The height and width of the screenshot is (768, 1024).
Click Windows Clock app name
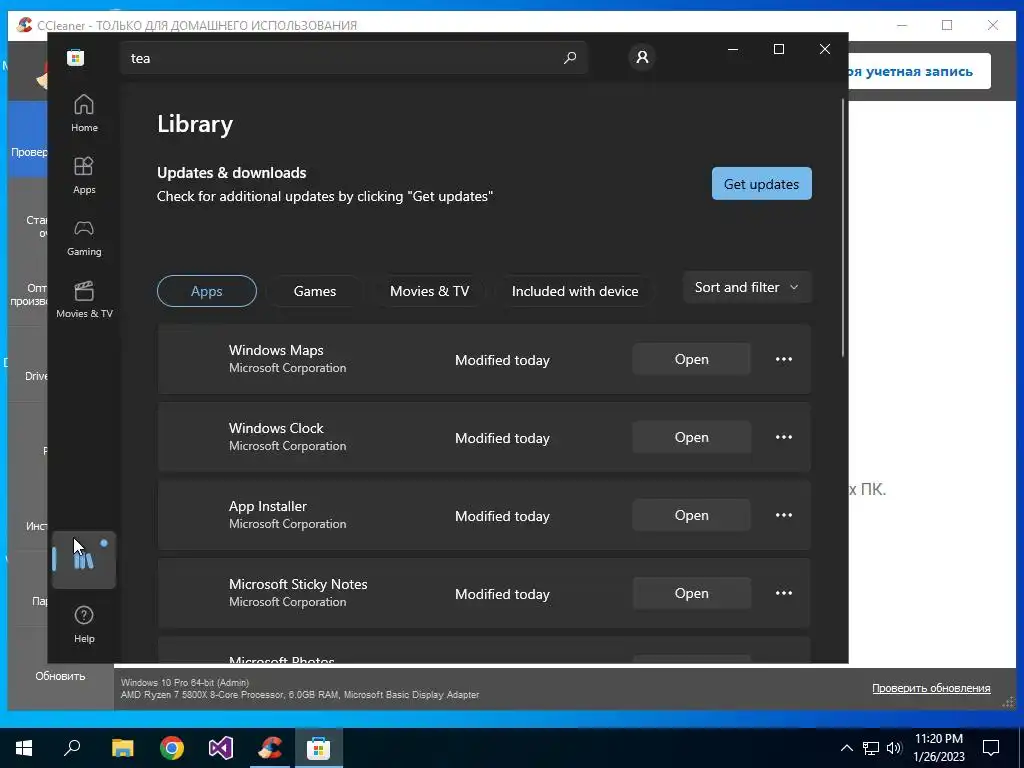coord(276,428)
